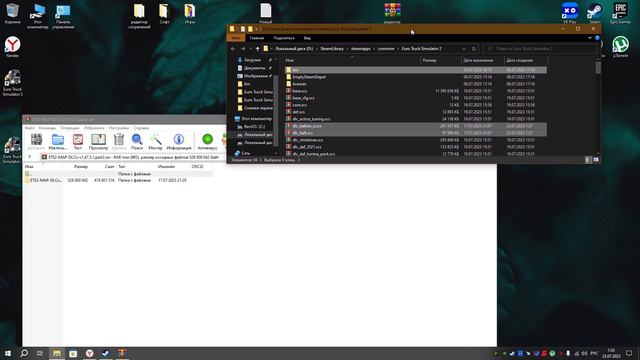Select Документы in the Explorer navigation pane
This screenshot has height=360, width=640.
254,68
